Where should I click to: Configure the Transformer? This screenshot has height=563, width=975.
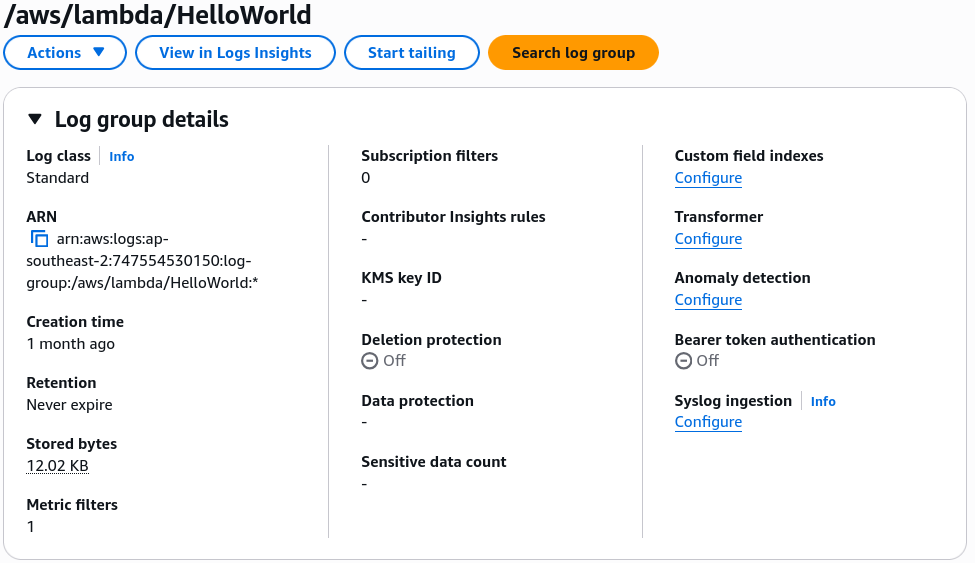[708, 239]
